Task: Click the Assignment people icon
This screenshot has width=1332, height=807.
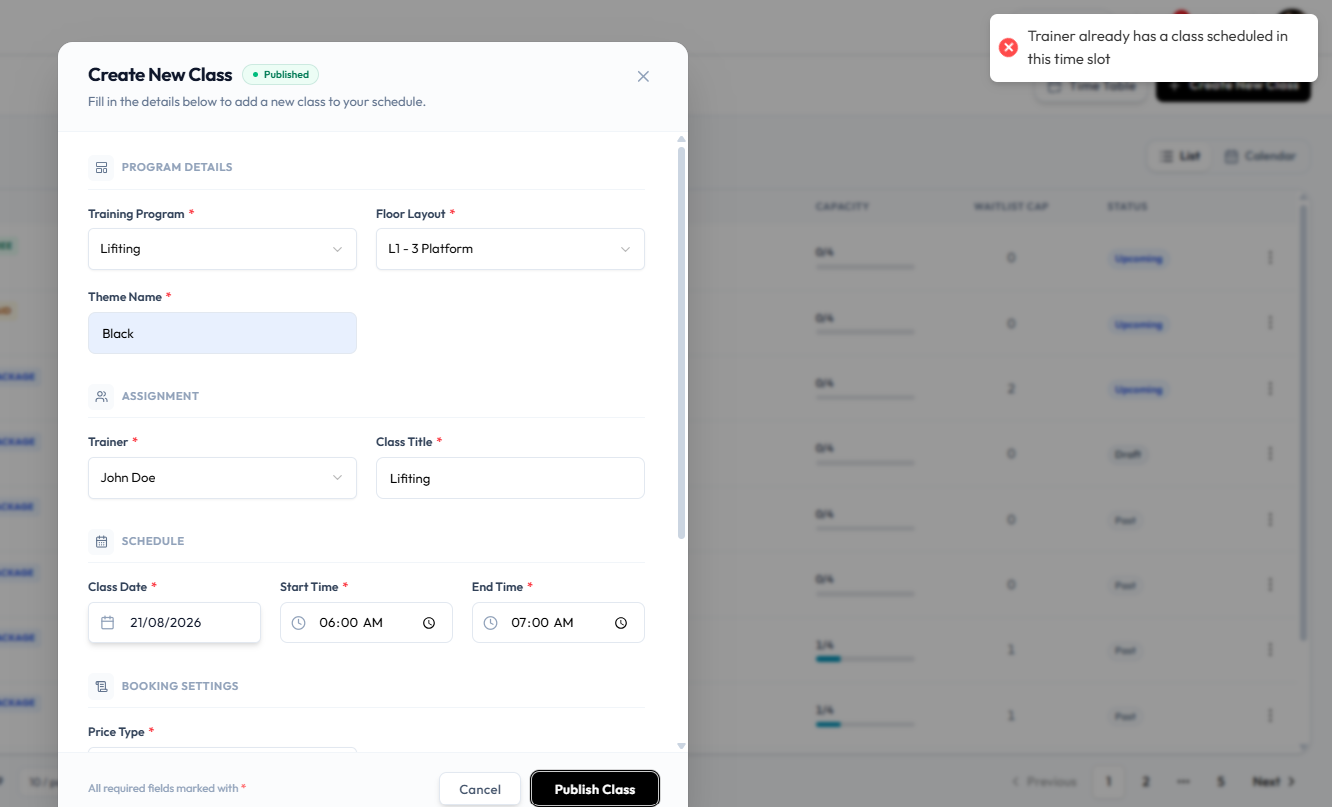Action: tap(101, 396)
